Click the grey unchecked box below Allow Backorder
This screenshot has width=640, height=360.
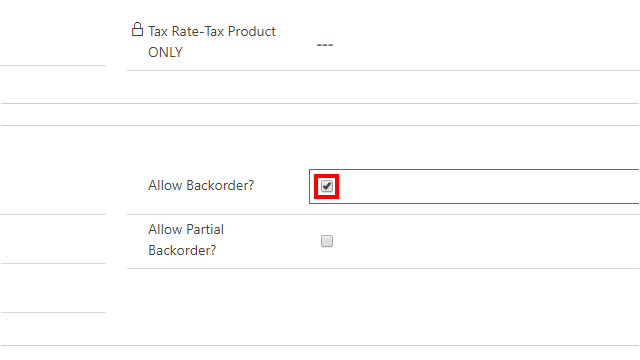327,241
